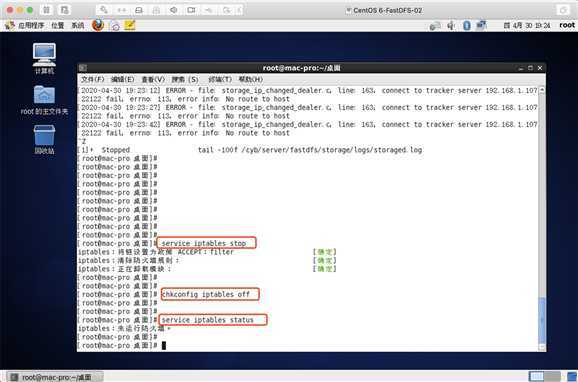The width and height of the screenshot is (578, 382).
Task: Click the 'tail -100f' storaged.log command line
Action: point(310,150)
